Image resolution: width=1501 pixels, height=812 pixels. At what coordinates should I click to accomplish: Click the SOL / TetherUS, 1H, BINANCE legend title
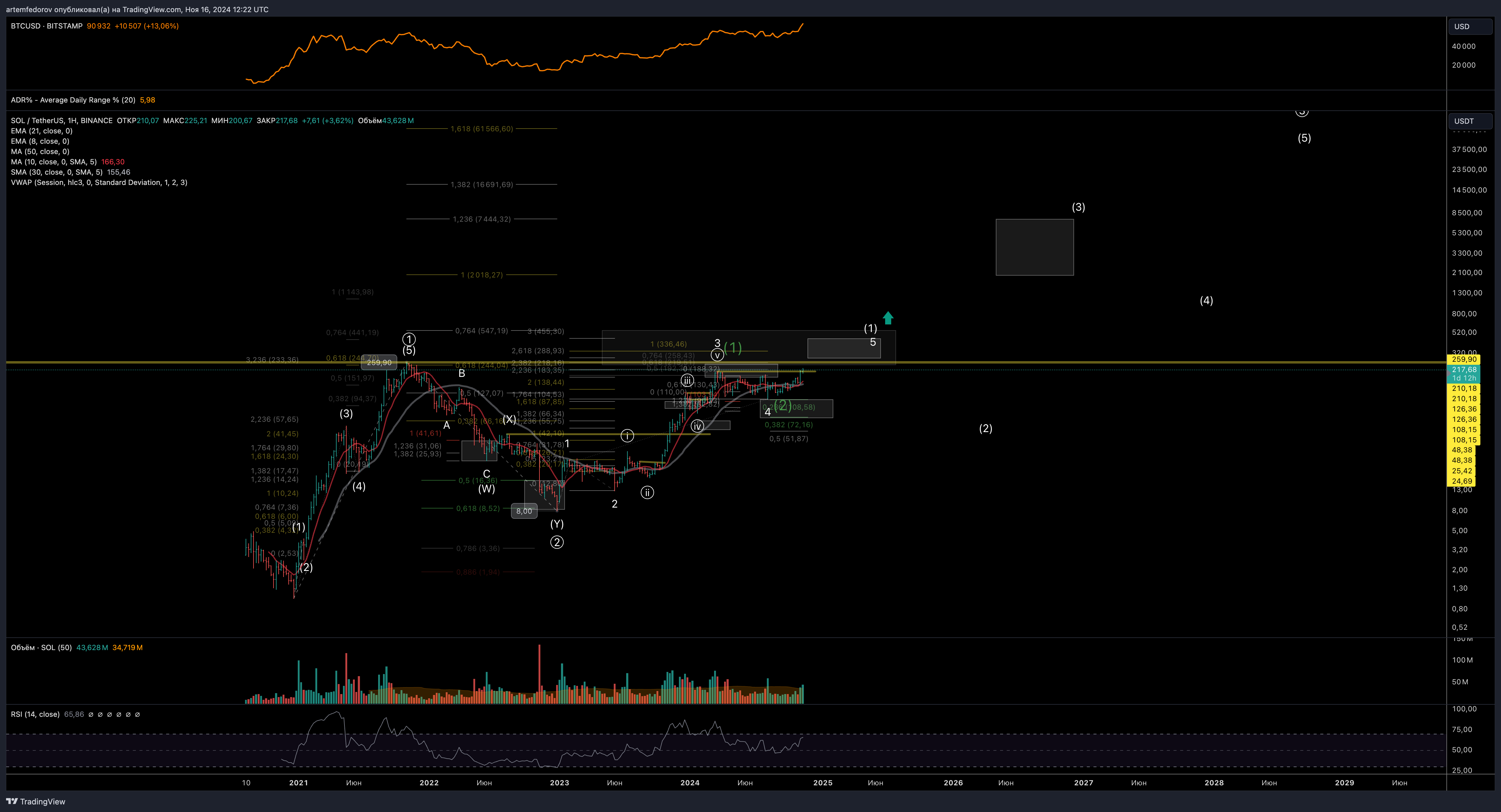click(x=62, y=121)
